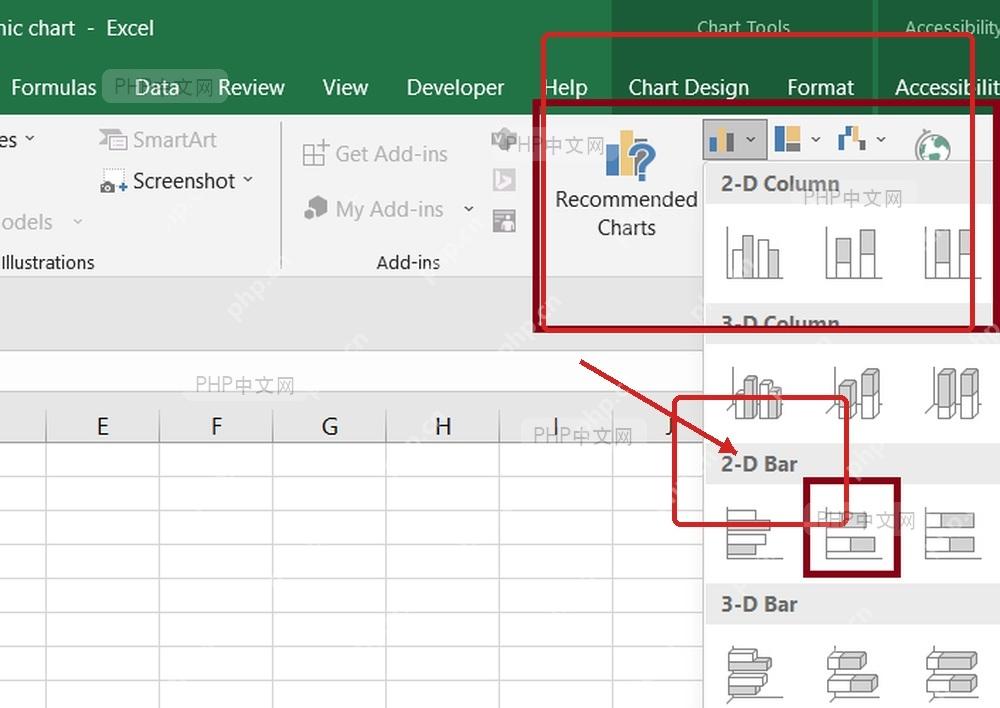Select 3-D Clustered Column chart
The height and width of the screenshot is (708, 1000).
[x=756, y=394]
